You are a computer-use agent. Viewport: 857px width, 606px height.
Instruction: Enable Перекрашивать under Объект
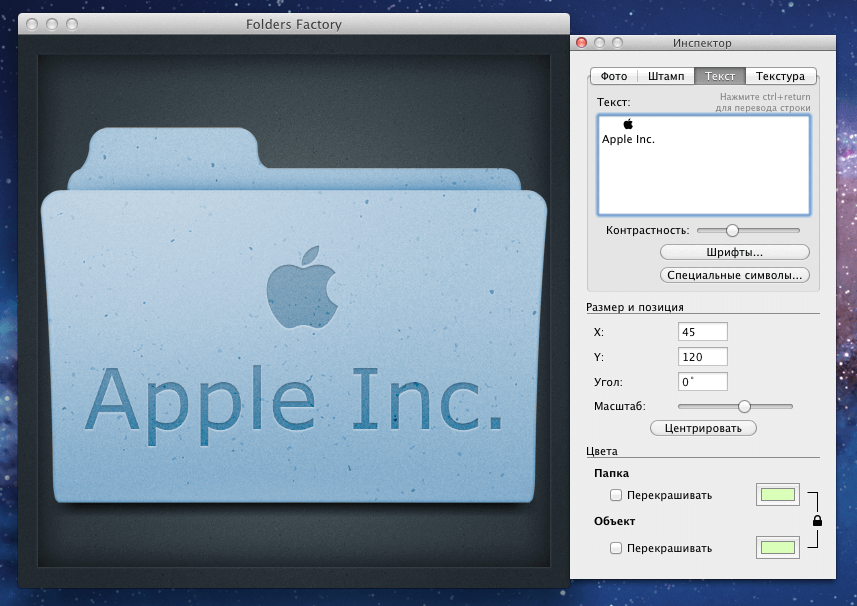pyautogui.click(x=615, y=547)
